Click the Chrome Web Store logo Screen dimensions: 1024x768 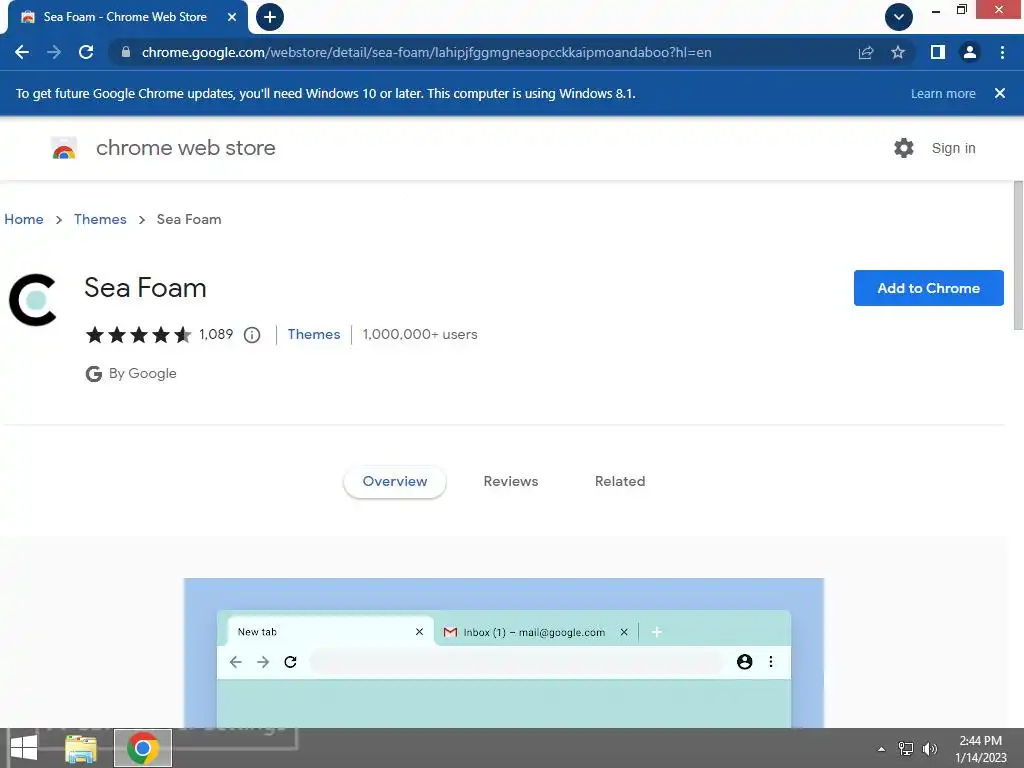(x=64, y=148)
